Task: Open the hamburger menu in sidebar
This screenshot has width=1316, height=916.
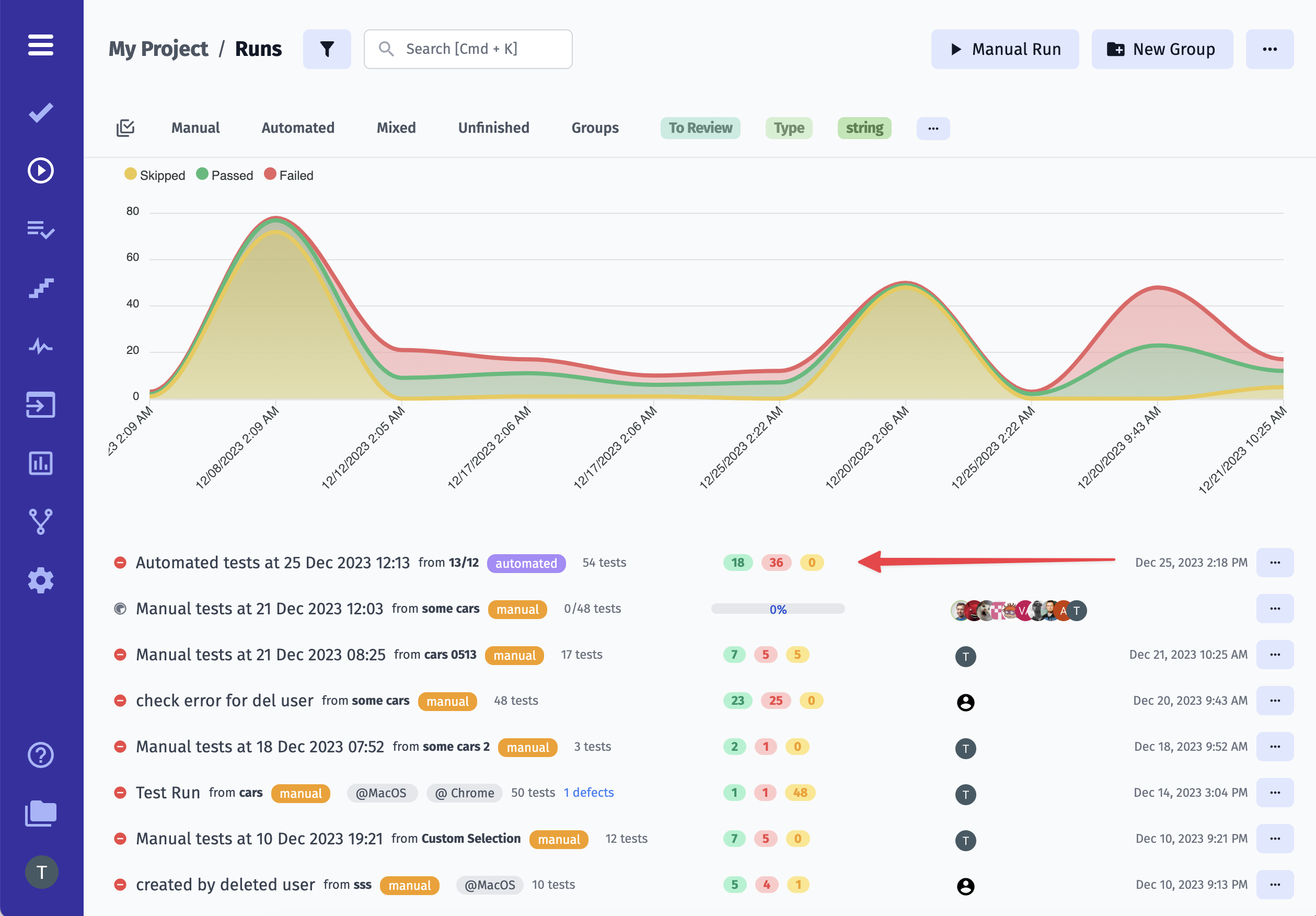Action: point(41,45)
